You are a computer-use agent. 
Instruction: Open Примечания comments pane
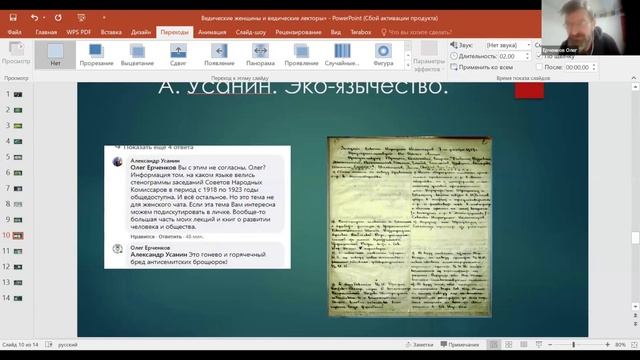(460, 344)
